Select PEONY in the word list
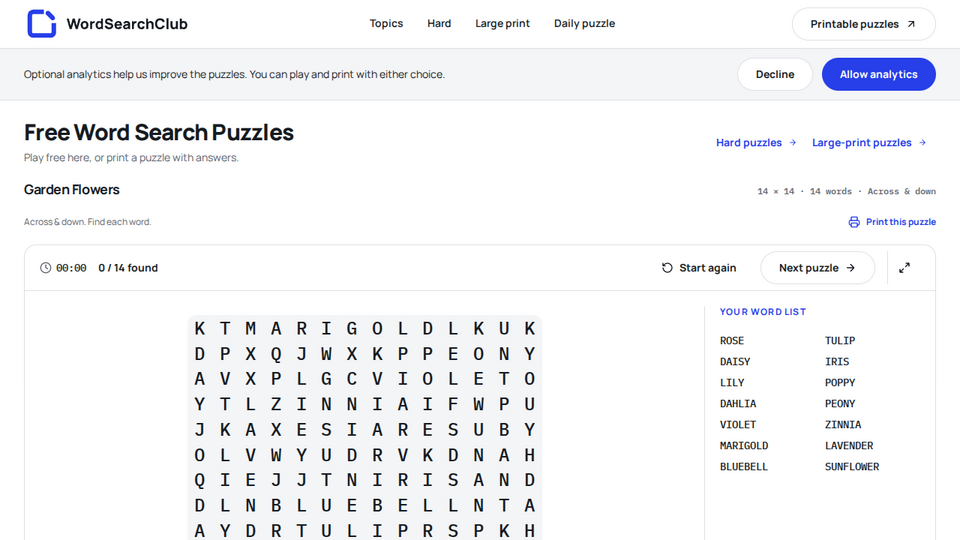The width and height of the screenshot is (960, 540). (x=840, y=403)
